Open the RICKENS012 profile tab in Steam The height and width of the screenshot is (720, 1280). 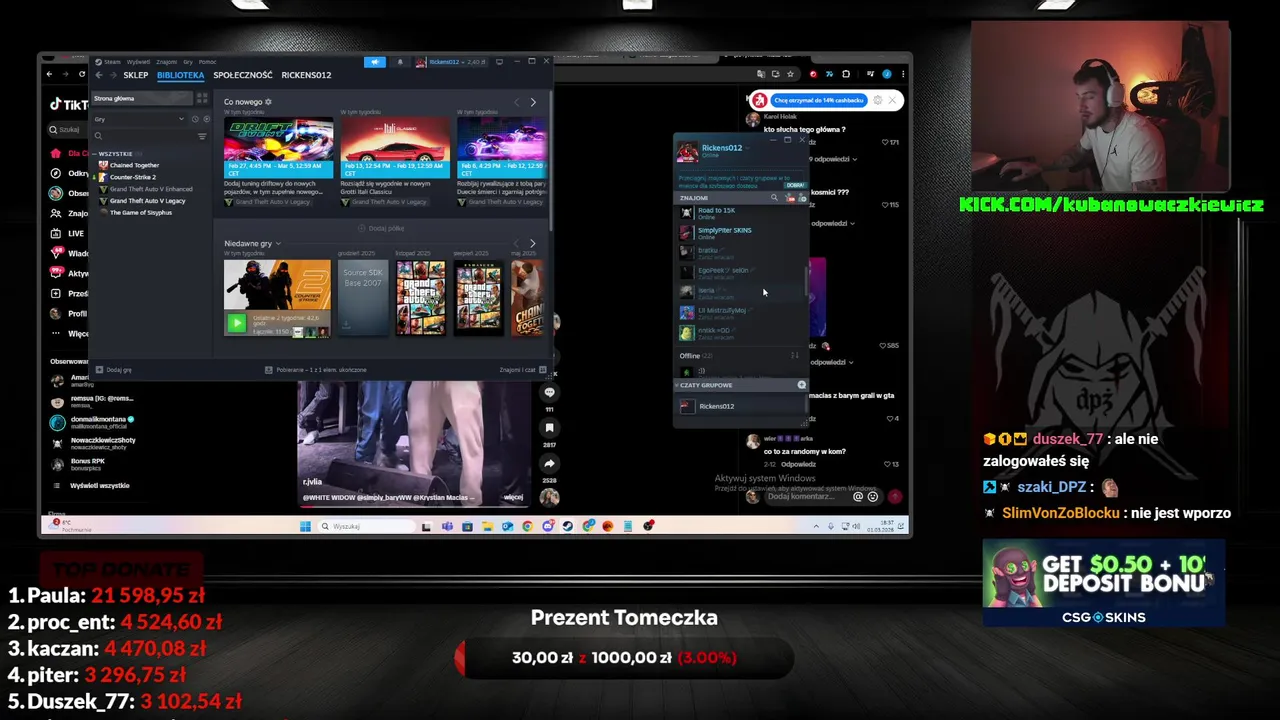pyautogui.click(x=306, y=75)
